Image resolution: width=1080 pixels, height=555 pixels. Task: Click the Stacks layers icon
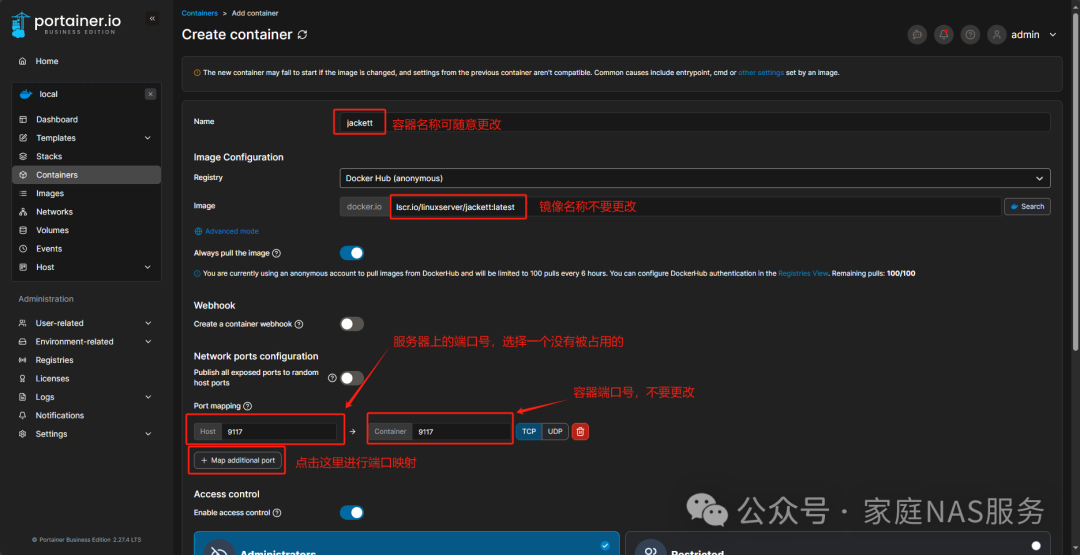23,157
